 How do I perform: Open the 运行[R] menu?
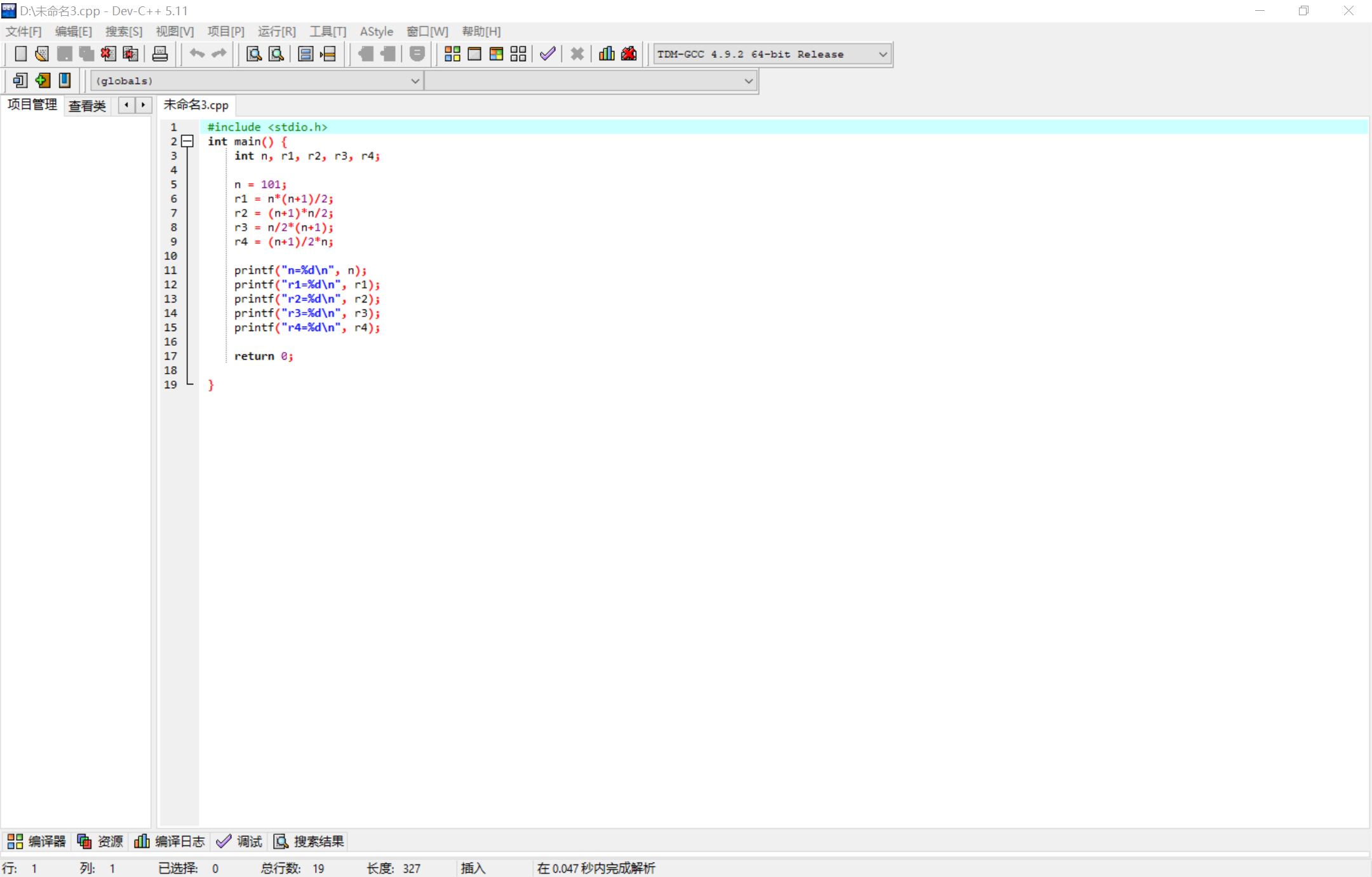coord(276,31)
